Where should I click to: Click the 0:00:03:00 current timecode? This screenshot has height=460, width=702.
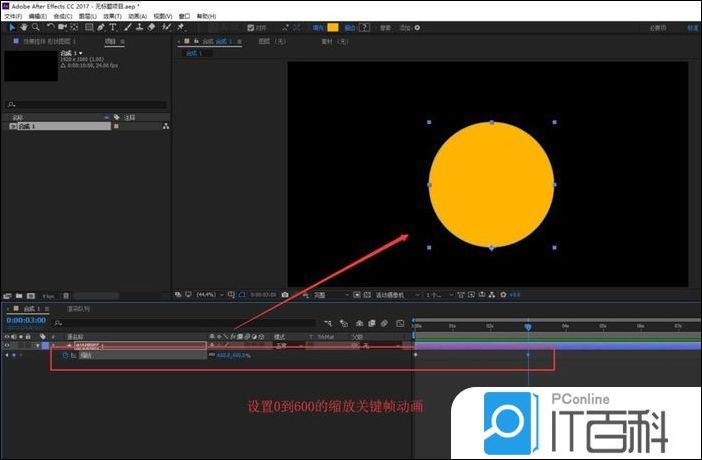[24, 321]
